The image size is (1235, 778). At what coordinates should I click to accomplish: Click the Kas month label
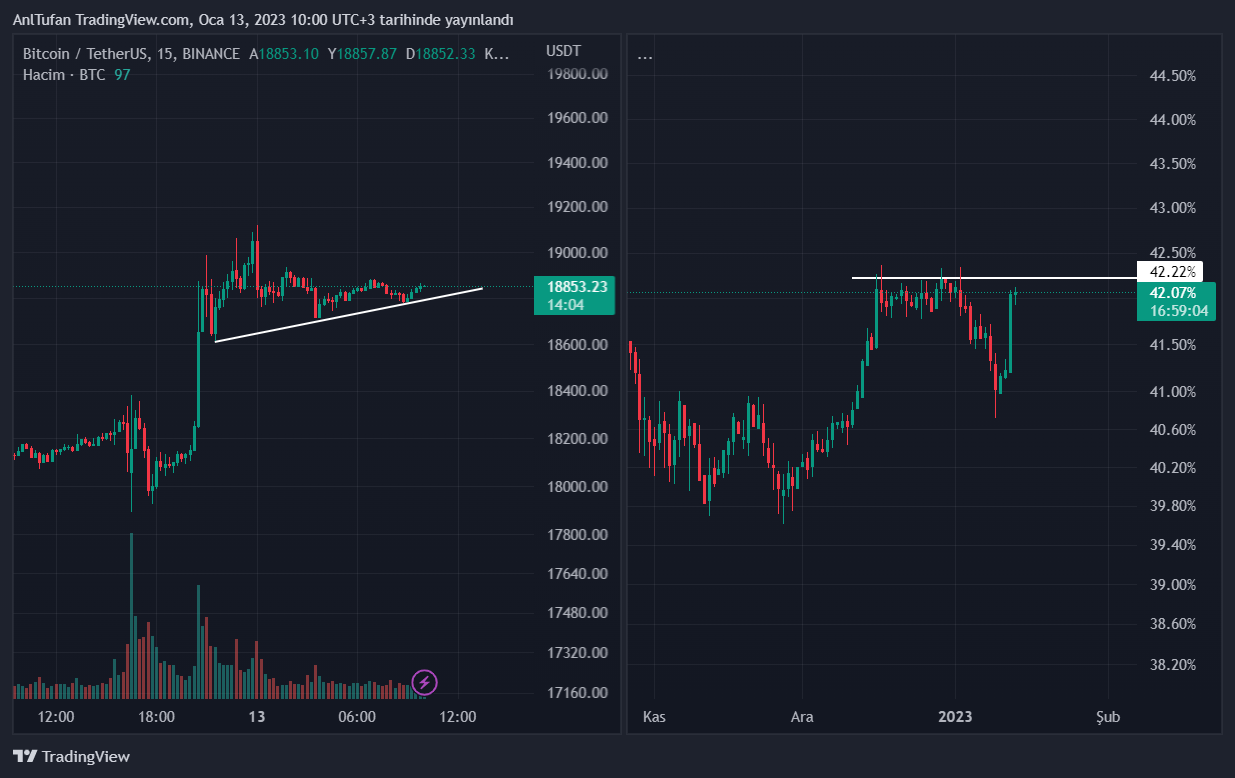pos(654,717)
